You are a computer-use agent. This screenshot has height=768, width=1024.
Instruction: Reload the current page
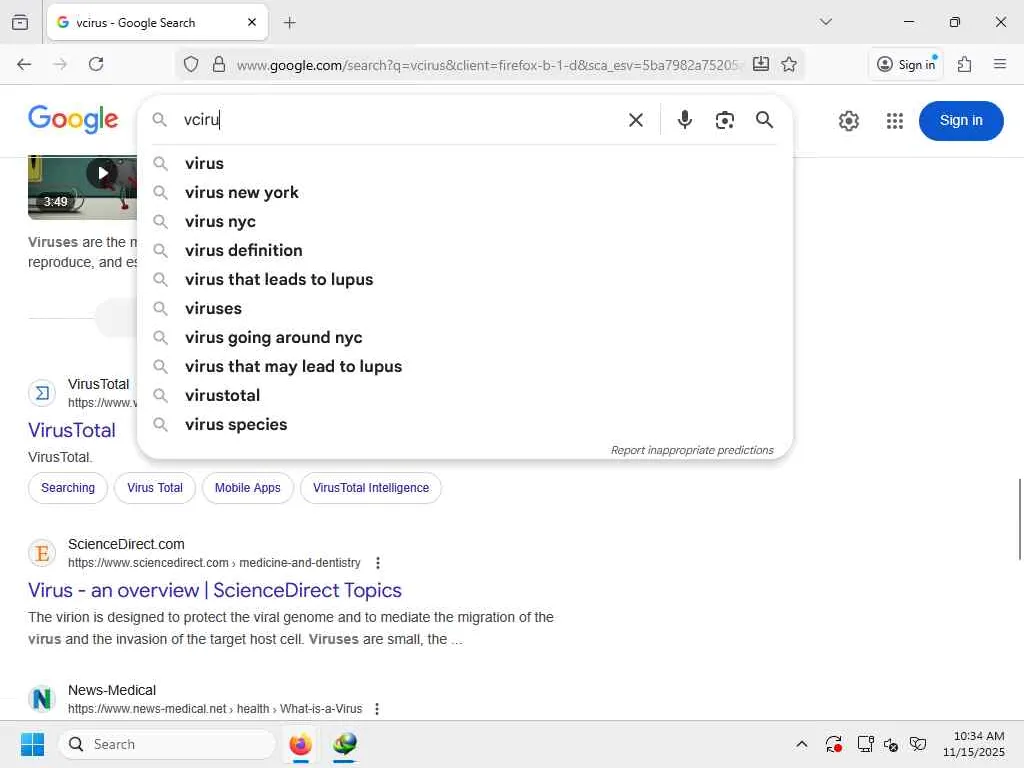click(x=96, y=64)
